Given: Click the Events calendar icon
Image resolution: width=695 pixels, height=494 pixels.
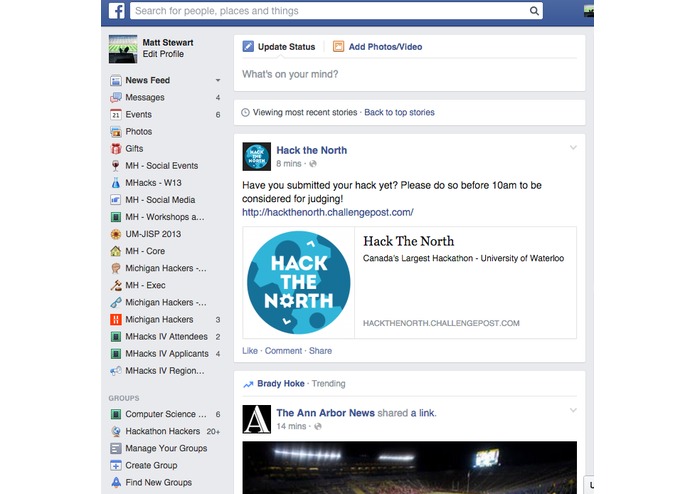Looking at the screenshot, I should pyautogui.click(x=116, y=115).
